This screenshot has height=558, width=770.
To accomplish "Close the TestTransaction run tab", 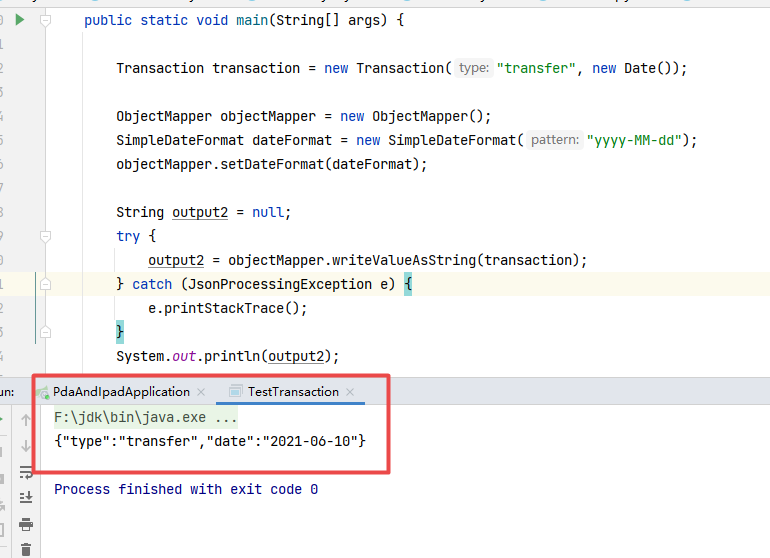I will pyautogui.click(x=350, y=392).
